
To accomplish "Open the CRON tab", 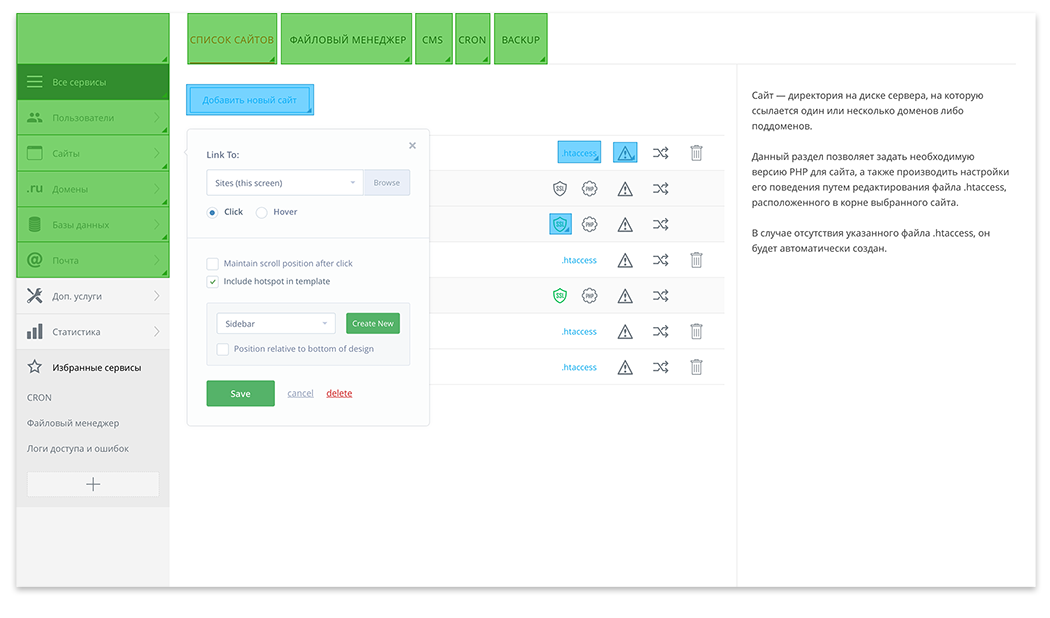I will pos(472,39).
